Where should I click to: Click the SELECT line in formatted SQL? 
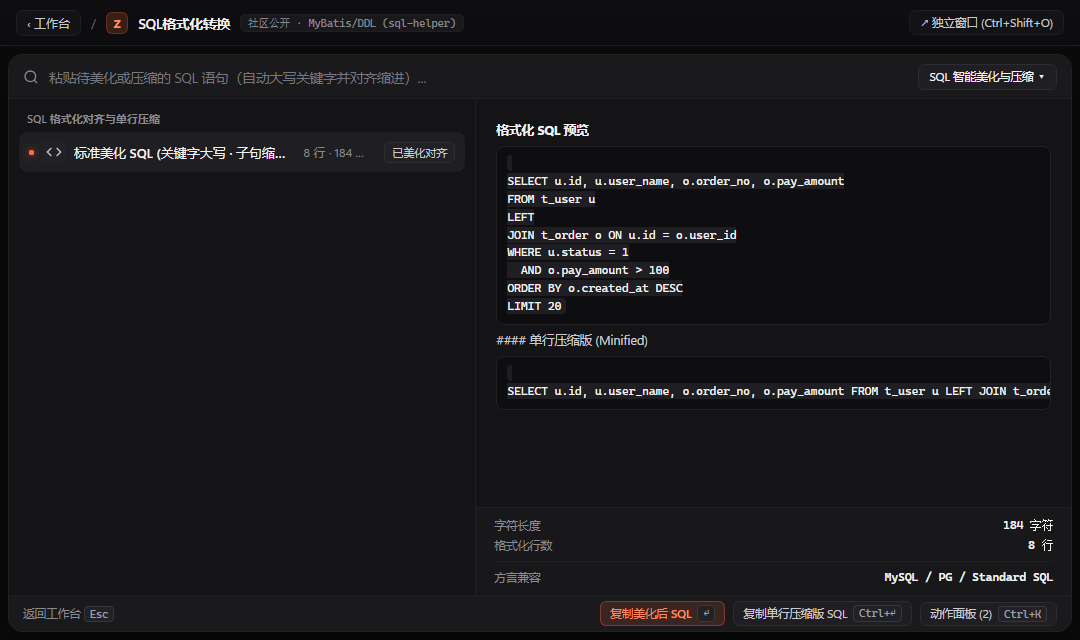pyautogui.click(x=675, y=181)
